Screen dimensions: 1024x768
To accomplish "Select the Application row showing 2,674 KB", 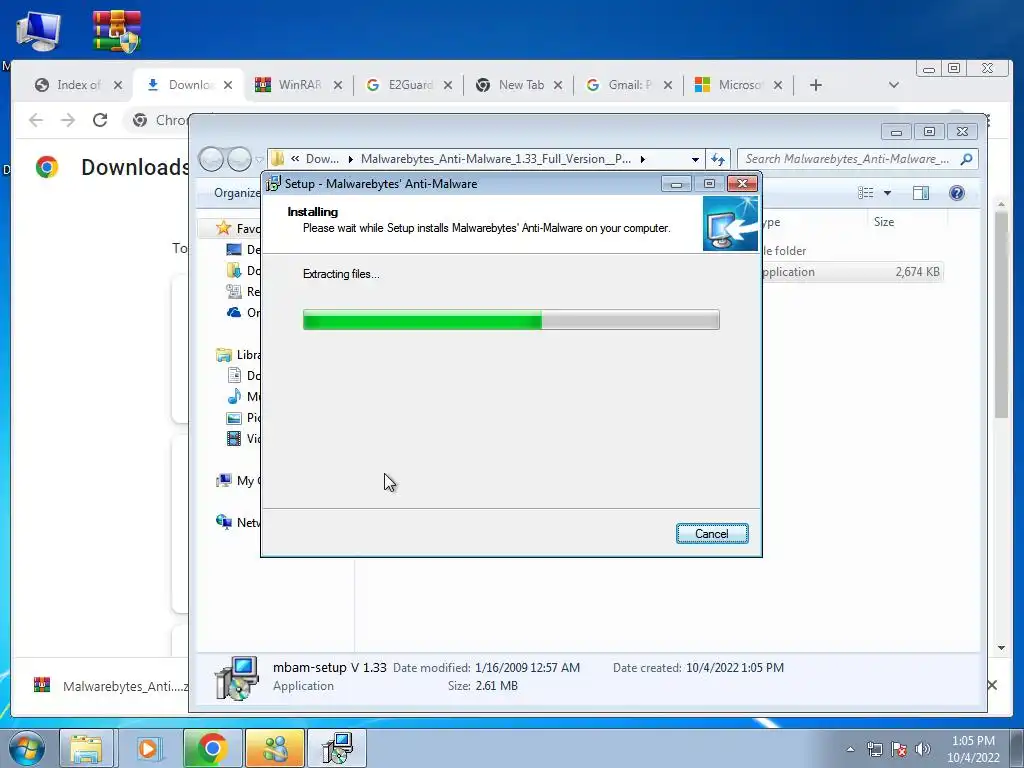I will 852,272.
